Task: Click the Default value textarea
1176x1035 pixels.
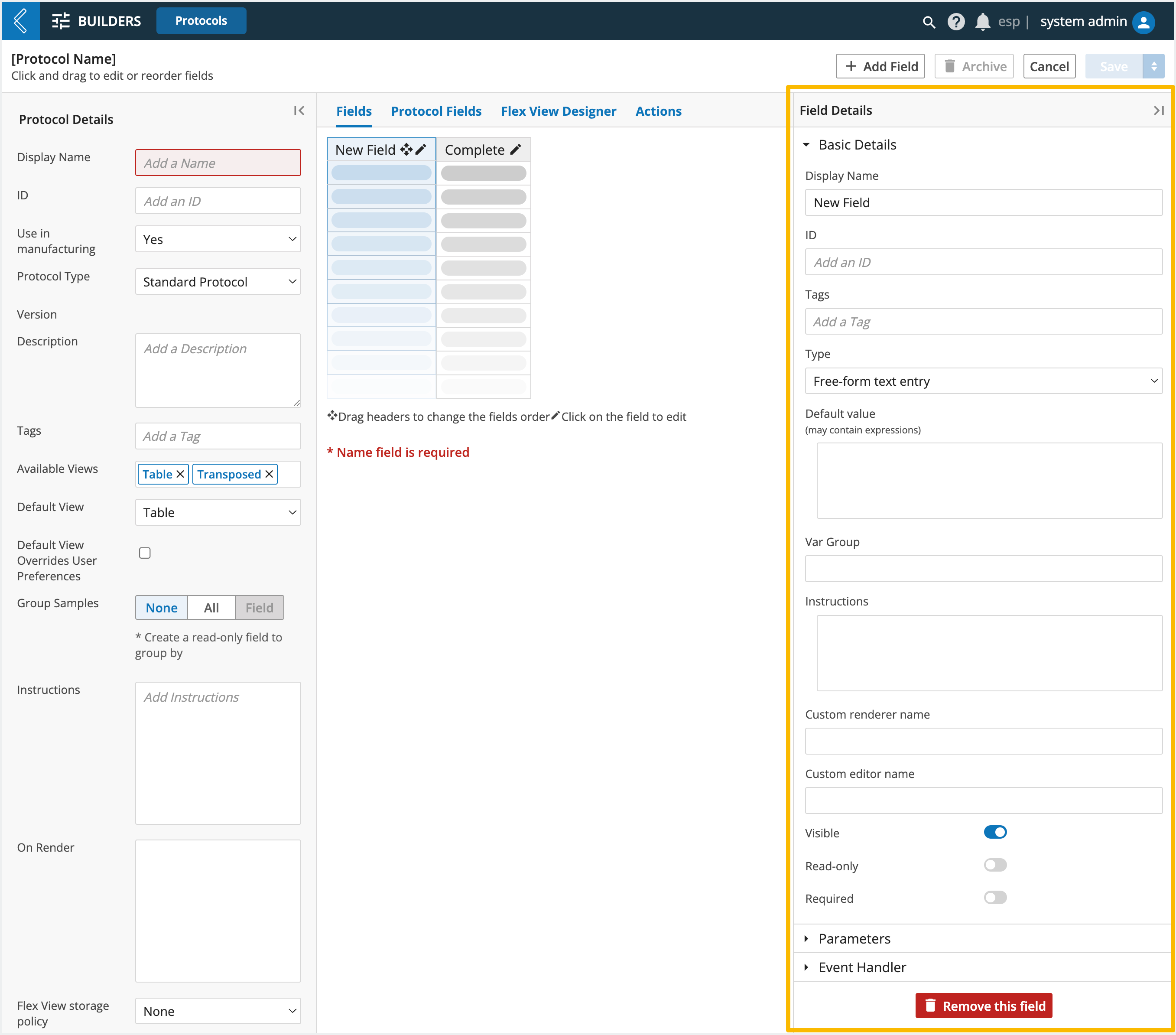Action: point(989,481)
